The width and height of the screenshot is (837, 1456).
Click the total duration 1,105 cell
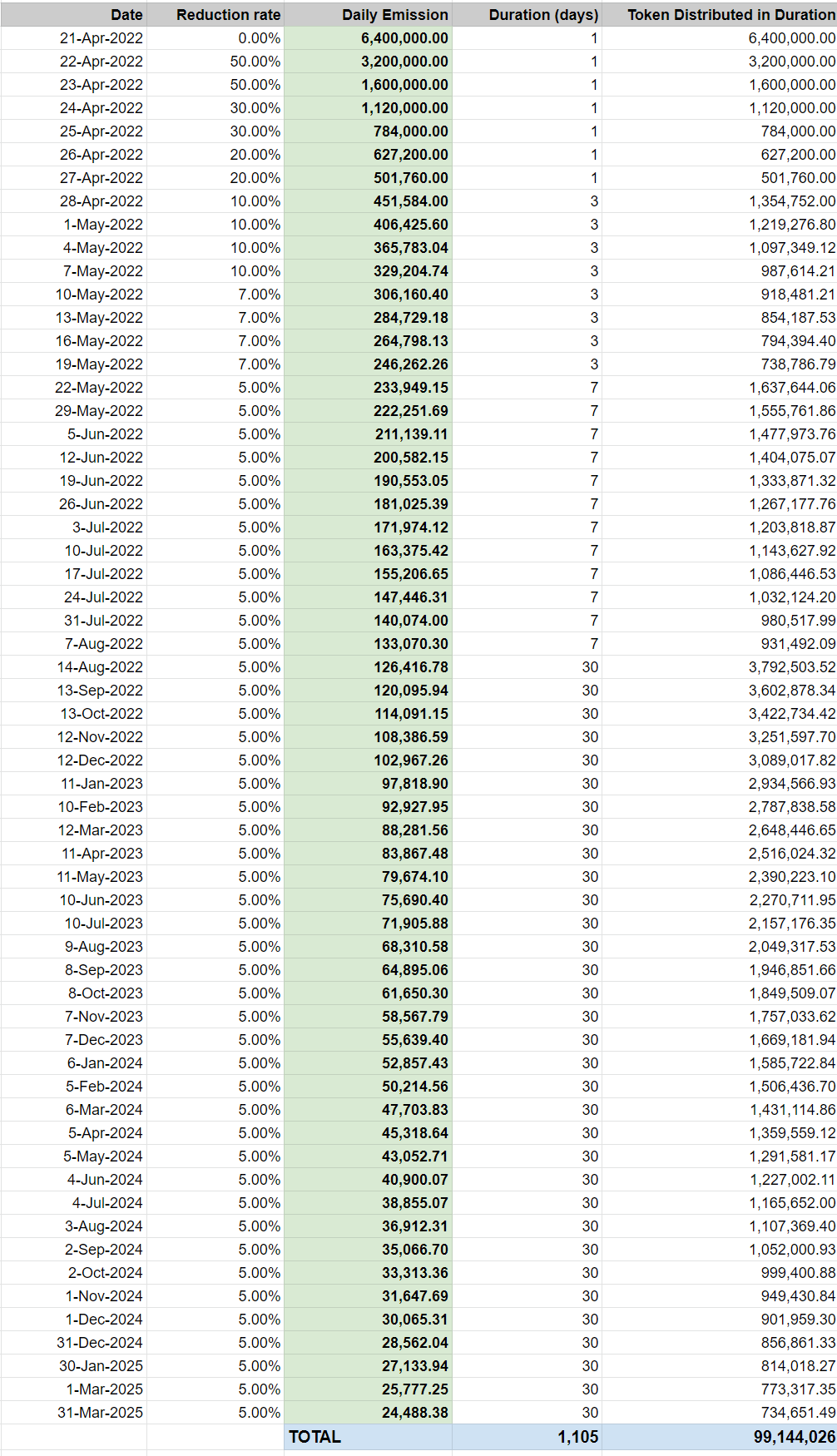[527, 1437]
